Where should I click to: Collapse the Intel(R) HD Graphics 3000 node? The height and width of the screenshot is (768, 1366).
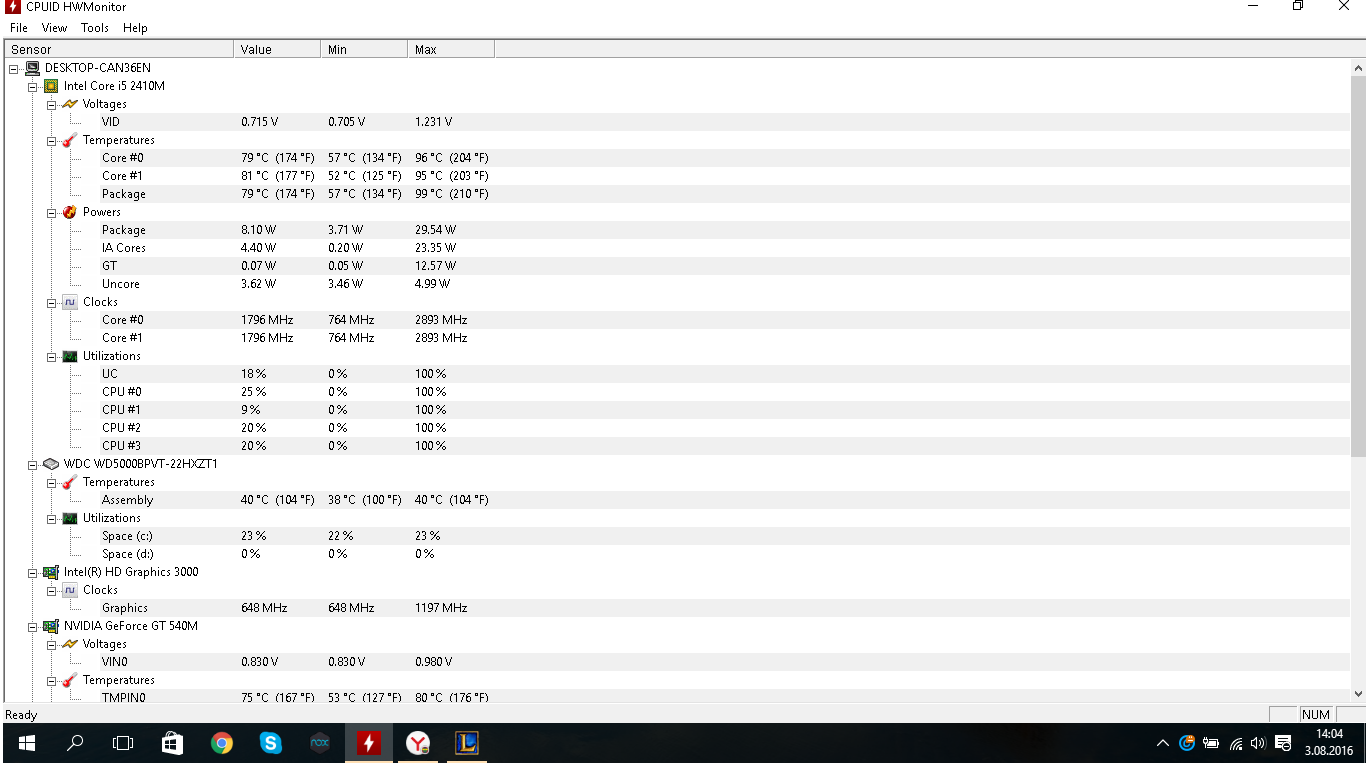click(x=33, y=572)
